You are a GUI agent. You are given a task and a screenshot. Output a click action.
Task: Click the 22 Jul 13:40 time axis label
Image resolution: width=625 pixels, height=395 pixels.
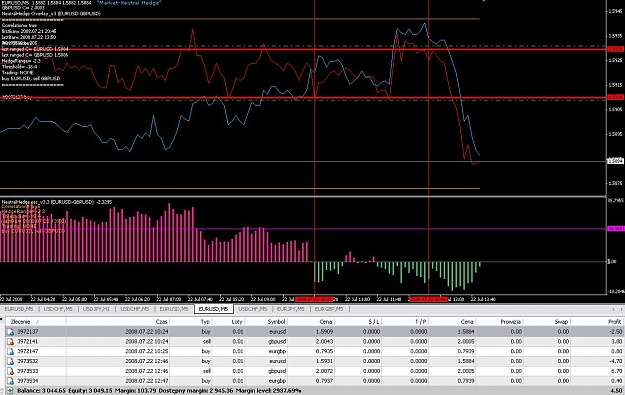tap(483, 299)
